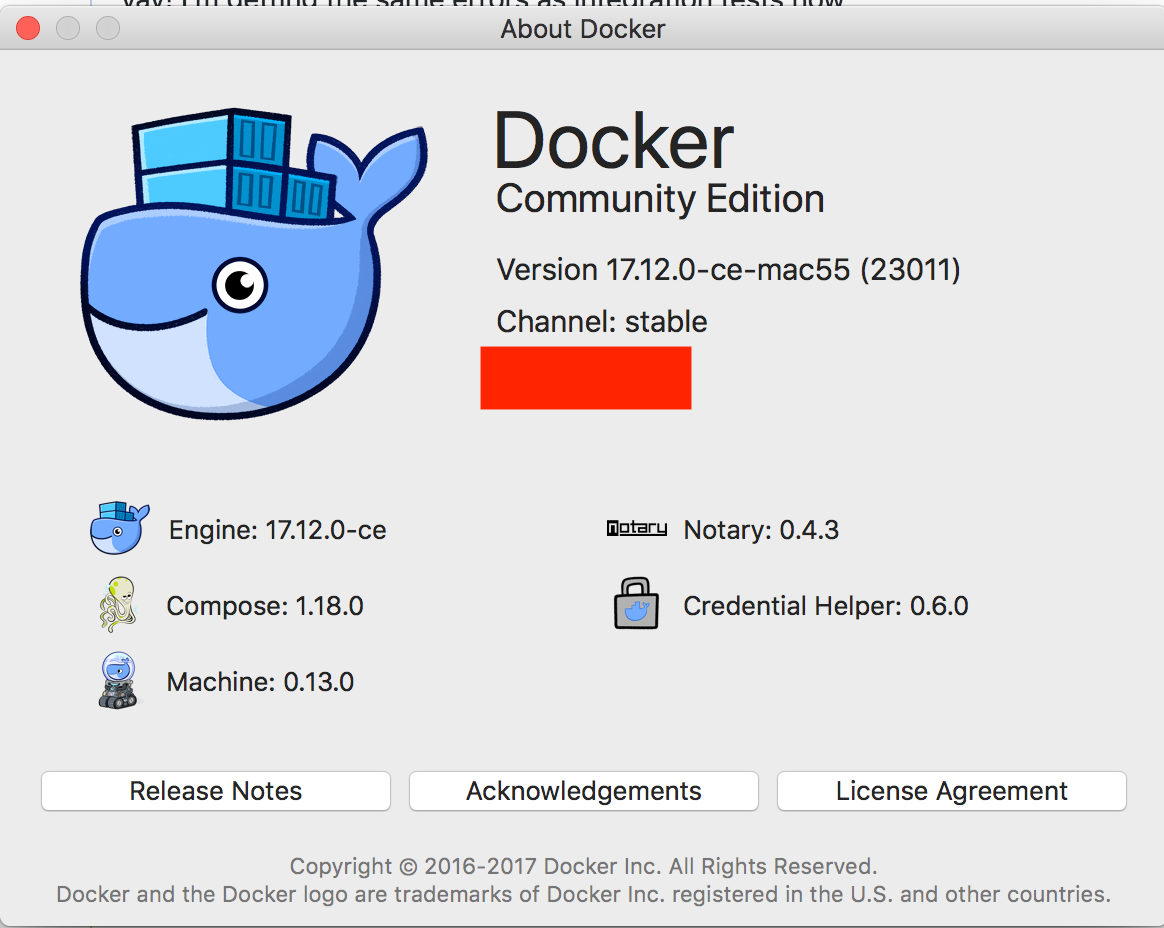Click the Compose octopus icon
This screenshot has height=928, width=1164.
pos(118,604)
